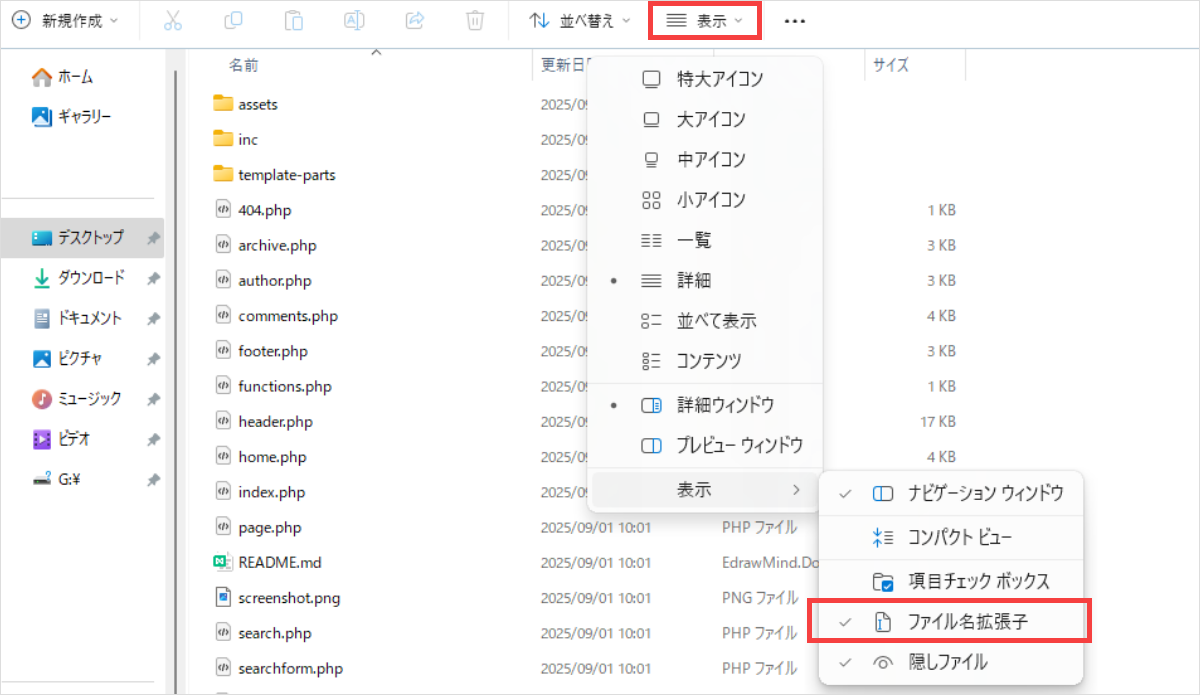This screenshot has height=695, width=1200.
Task: Click the Delete trash can icon
Action: 476,21
